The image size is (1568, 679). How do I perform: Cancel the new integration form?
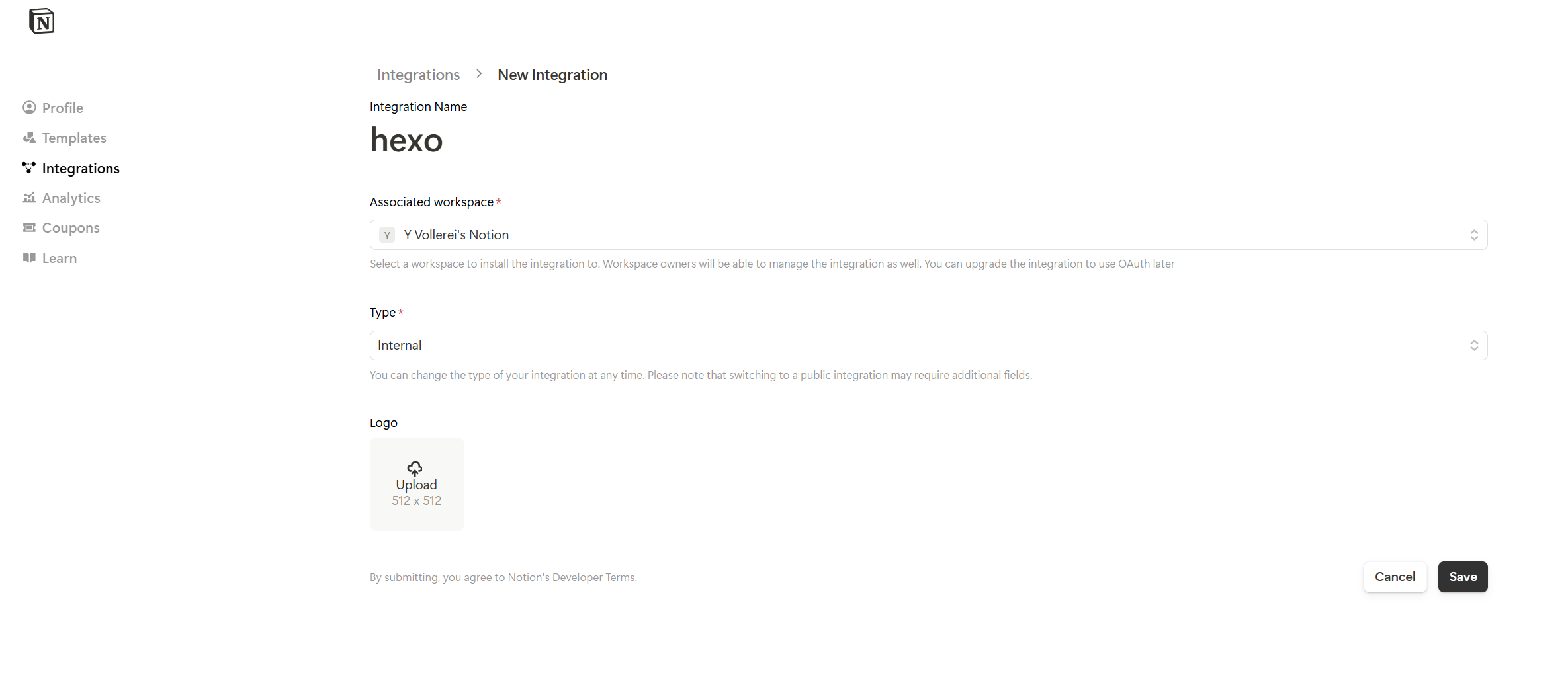(x=1395, y=577)
